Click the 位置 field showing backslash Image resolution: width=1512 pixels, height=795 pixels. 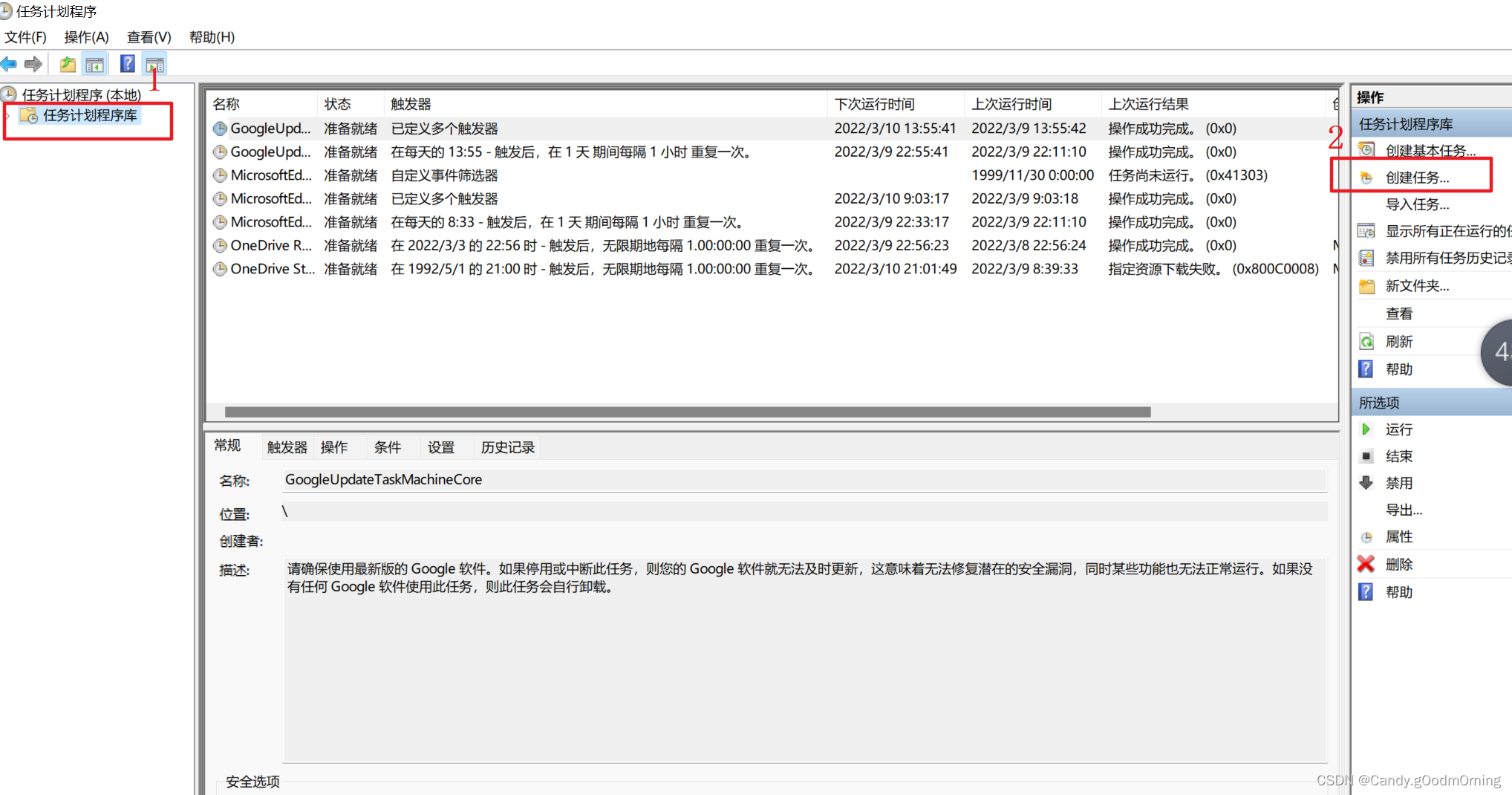tap(804, 511)
